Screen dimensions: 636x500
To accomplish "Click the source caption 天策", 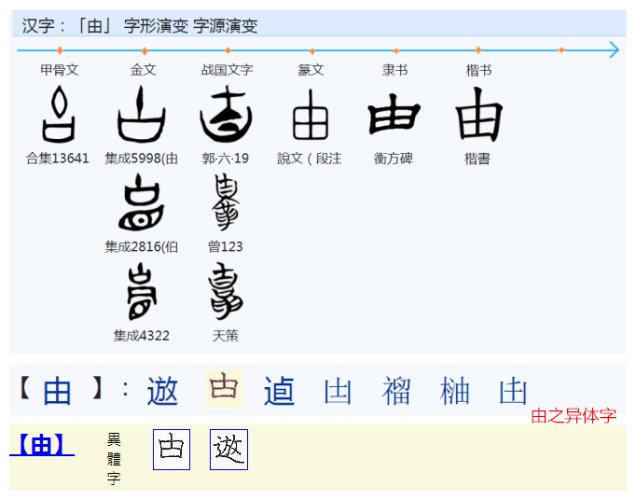I will coord(225,336).
